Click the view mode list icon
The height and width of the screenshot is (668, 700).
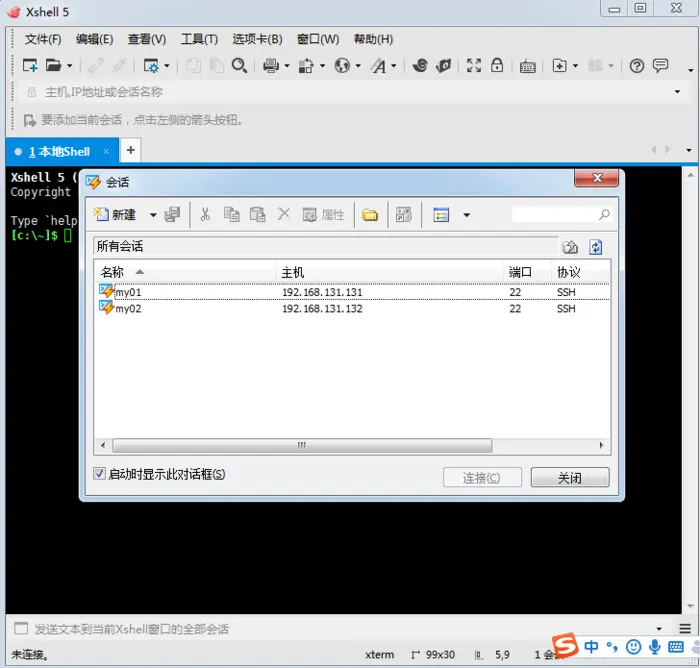pos(441,215)
